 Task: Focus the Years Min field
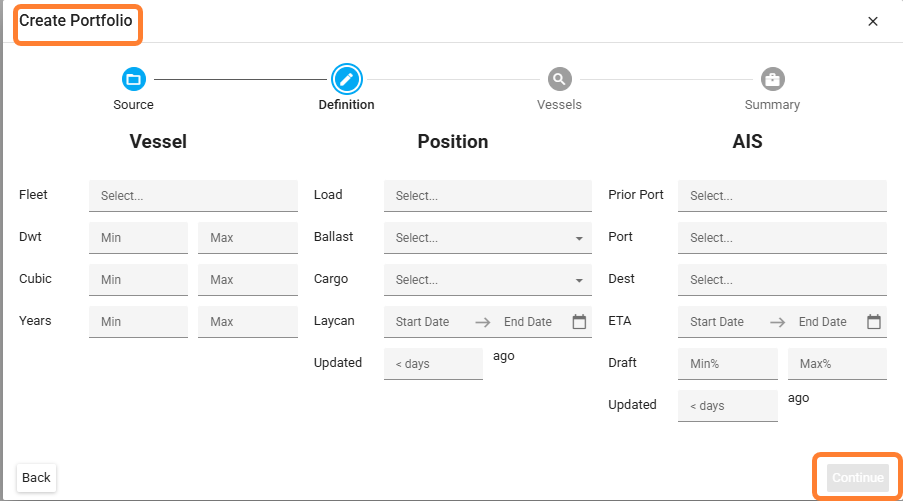pyautogui.click(x=138, y=322)
